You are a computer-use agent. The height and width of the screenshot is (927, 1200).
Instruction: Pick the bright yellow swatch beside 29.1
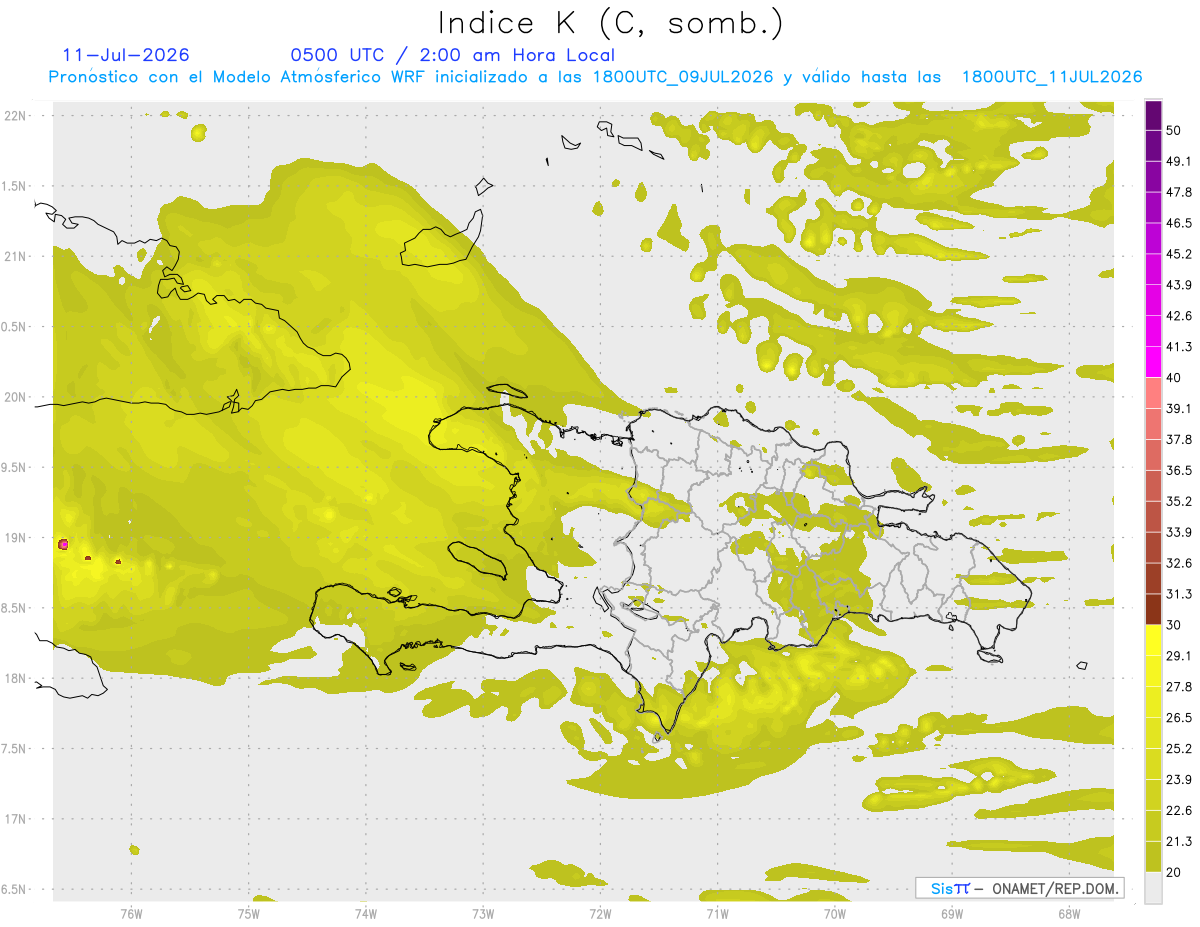coord(1153,640)
